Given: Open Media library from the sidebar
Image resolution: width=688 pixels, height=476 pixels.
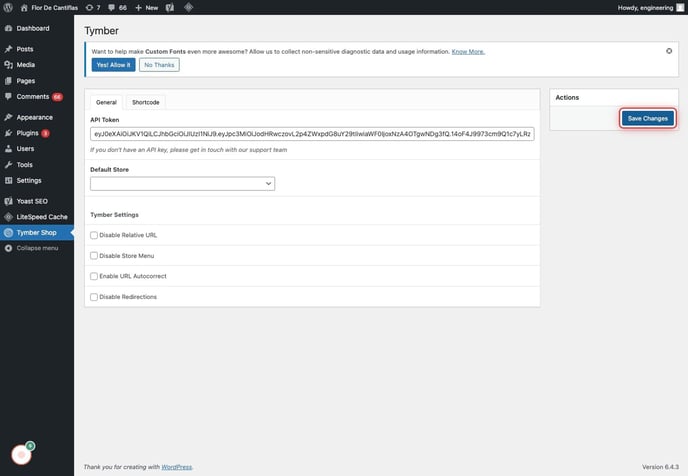Looking at the screenshot, I should click(x=25, y=64).
